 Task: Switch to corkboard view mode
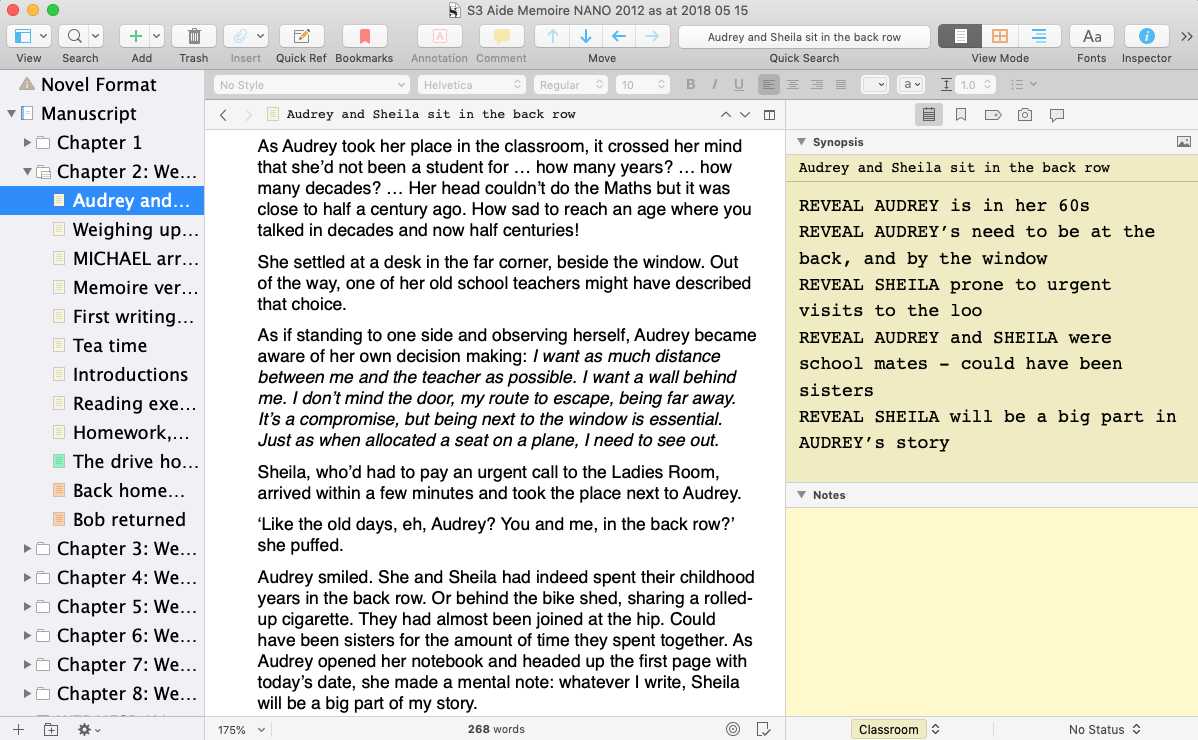(x=999, y=36)
